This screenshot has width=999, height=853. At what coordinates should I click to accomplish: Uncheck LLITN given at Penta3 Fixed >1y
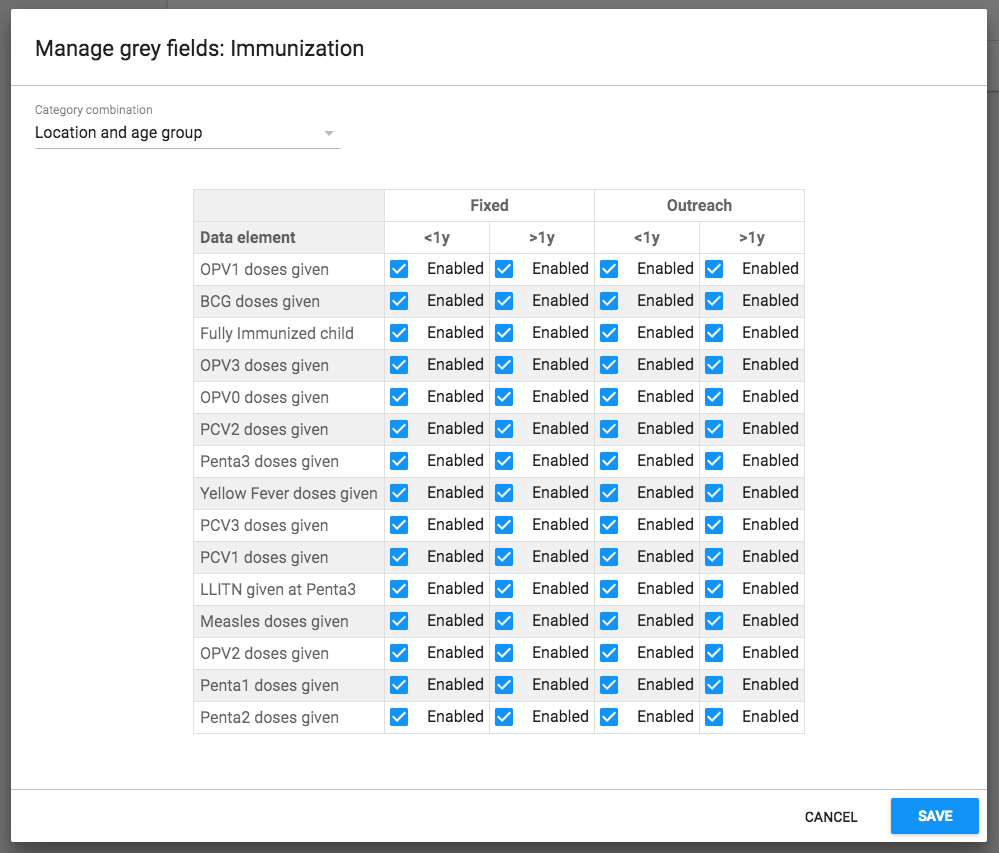pos(504,589)
